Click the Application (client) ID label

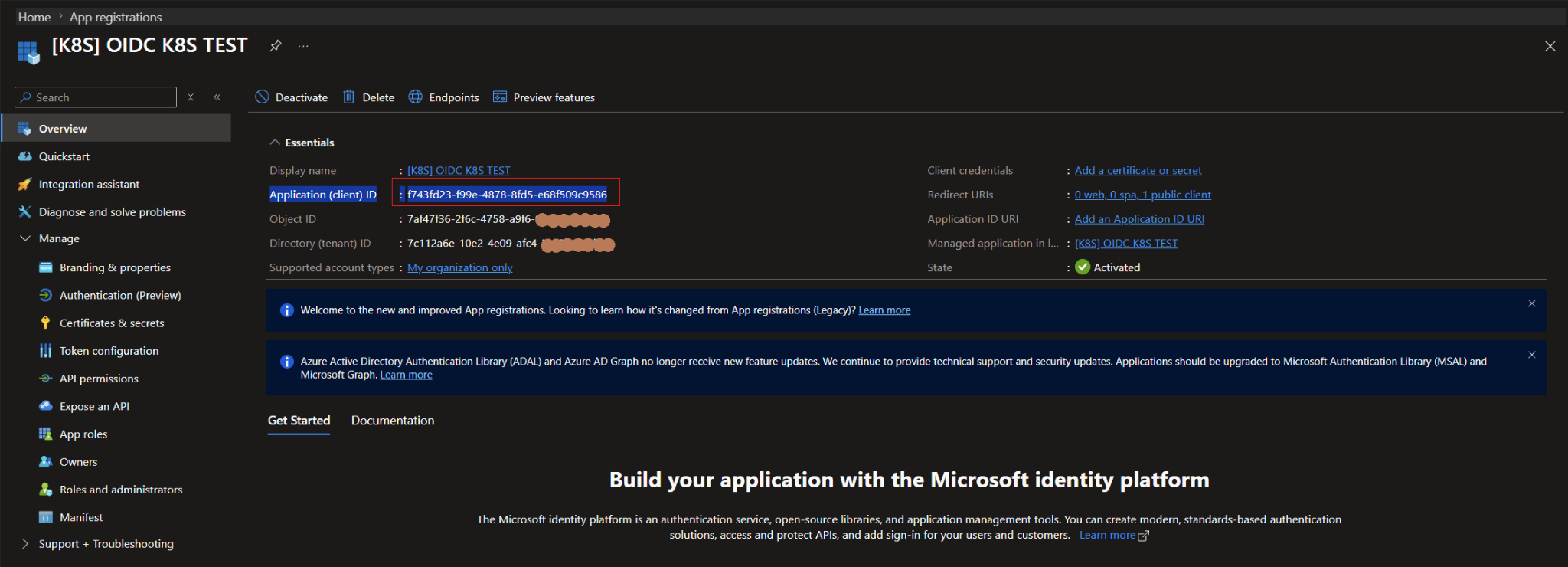pos(323,195)
